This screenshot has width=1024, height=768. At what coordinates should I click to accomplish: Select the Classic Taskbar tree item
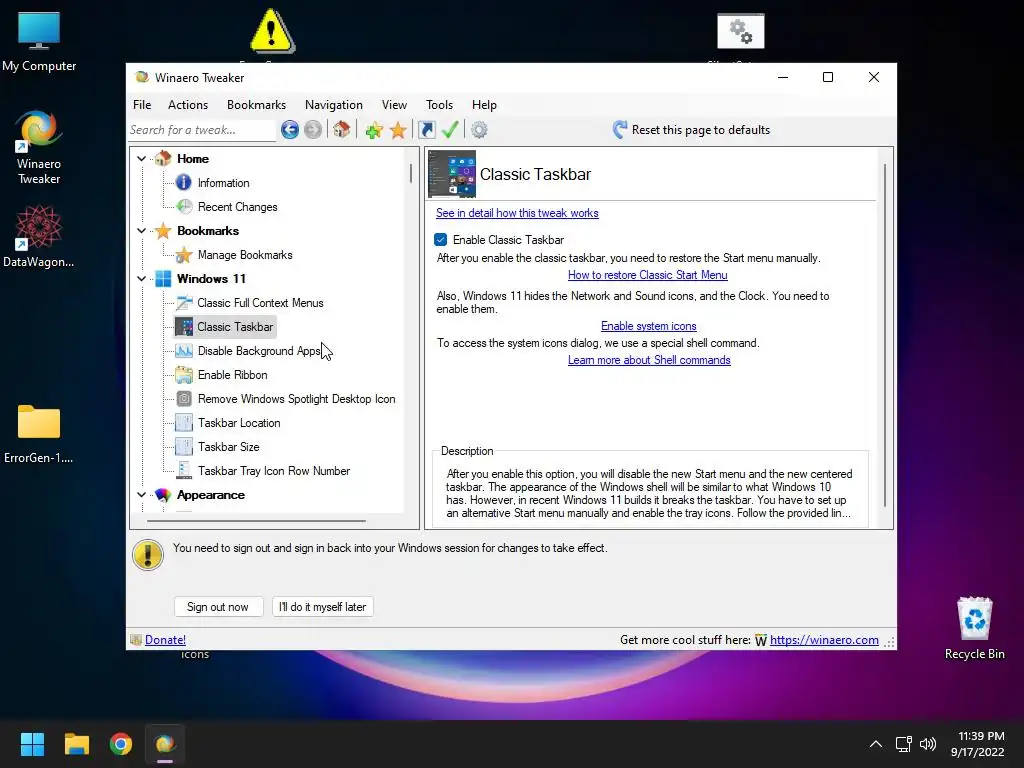(225, 327)
